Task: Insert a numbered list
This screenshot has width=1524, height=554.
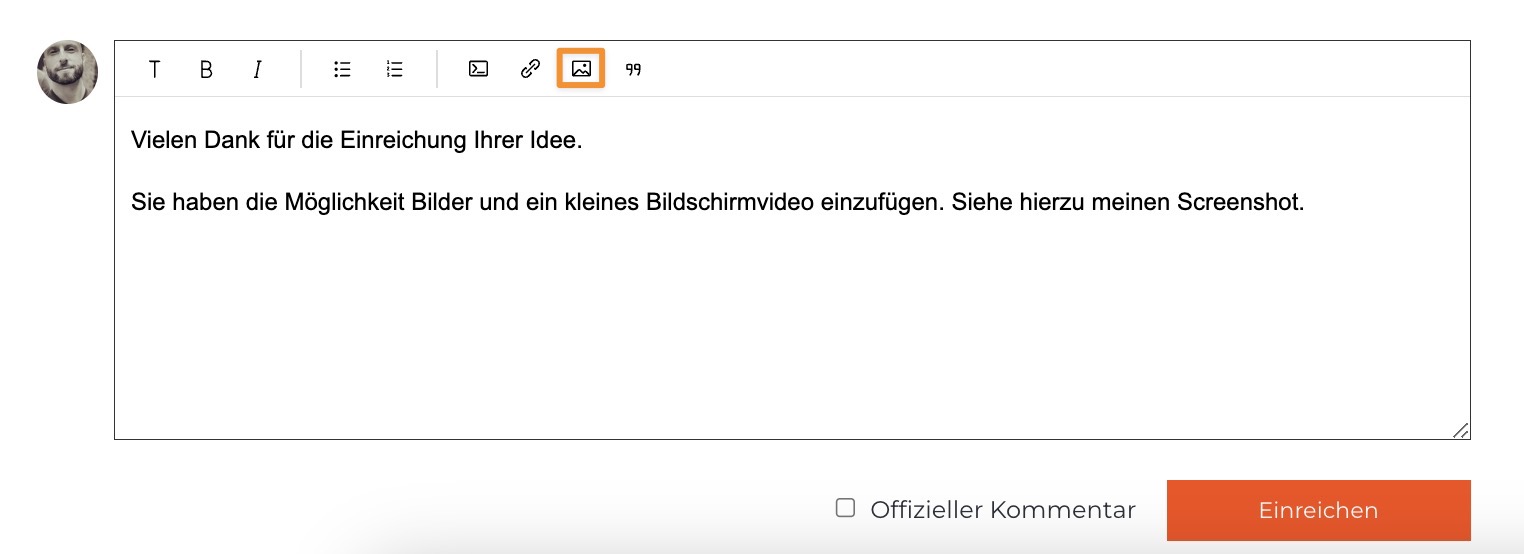Action: pyautogui.click(x=394, y=69)
